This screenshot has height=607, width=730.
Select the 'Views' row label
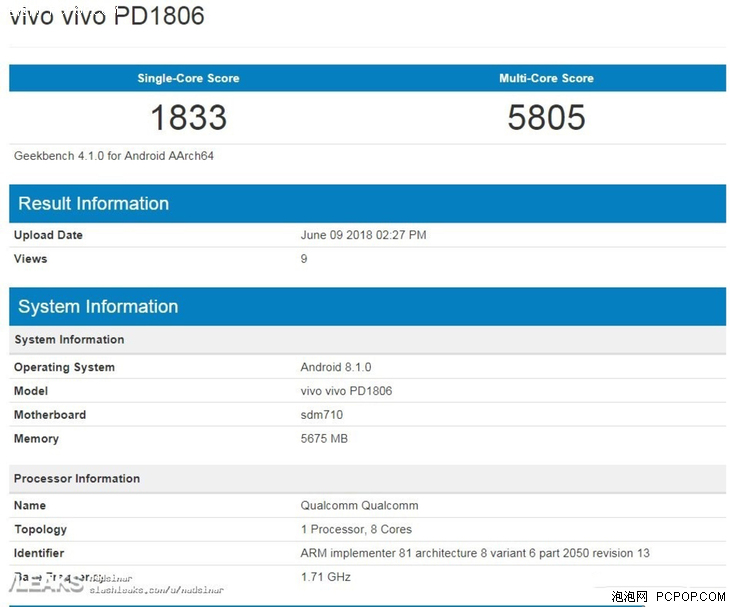(x=30, y=259)
